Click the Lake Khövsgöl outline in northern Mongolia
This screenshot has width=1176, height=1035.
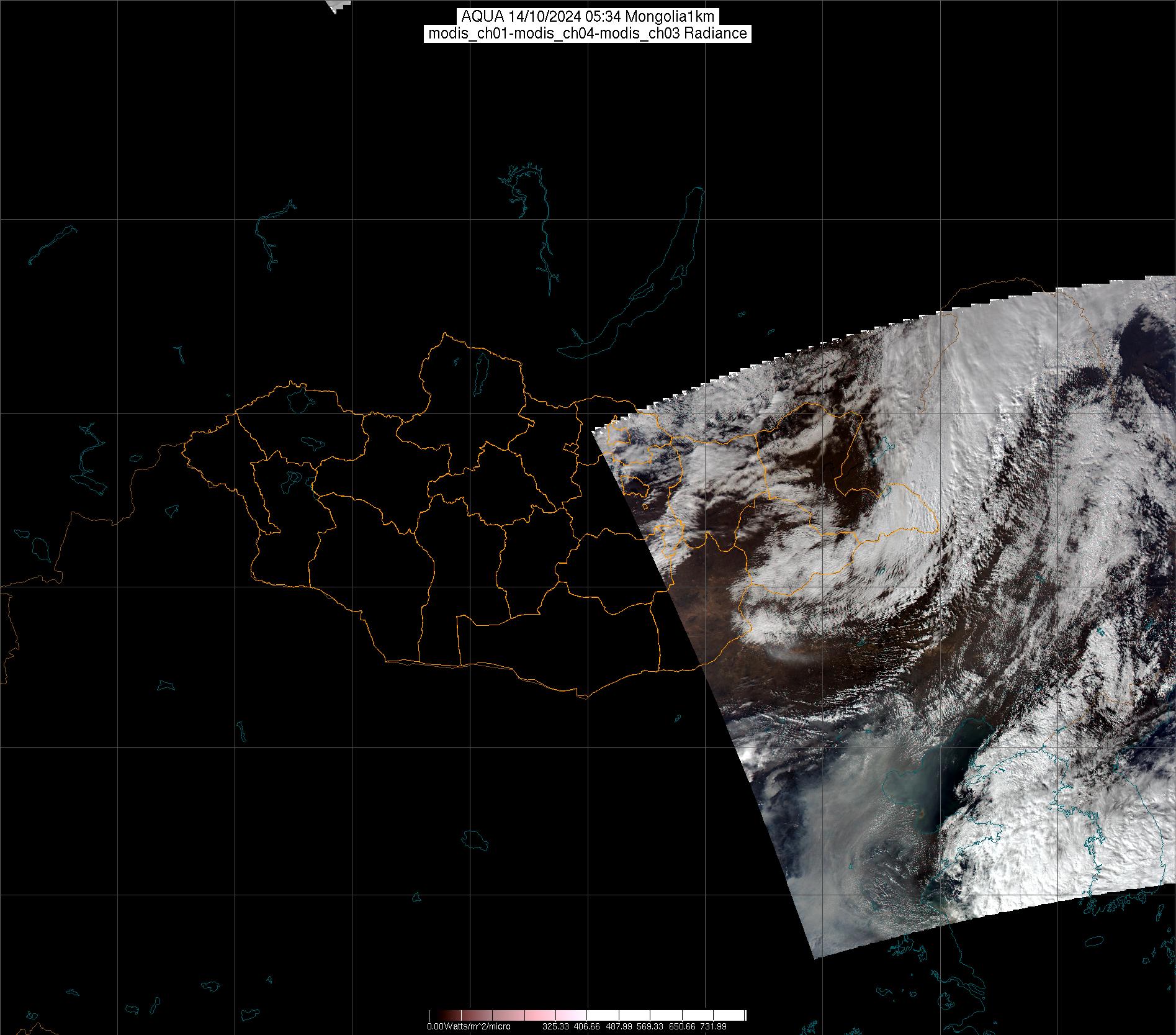click(480, 372)
